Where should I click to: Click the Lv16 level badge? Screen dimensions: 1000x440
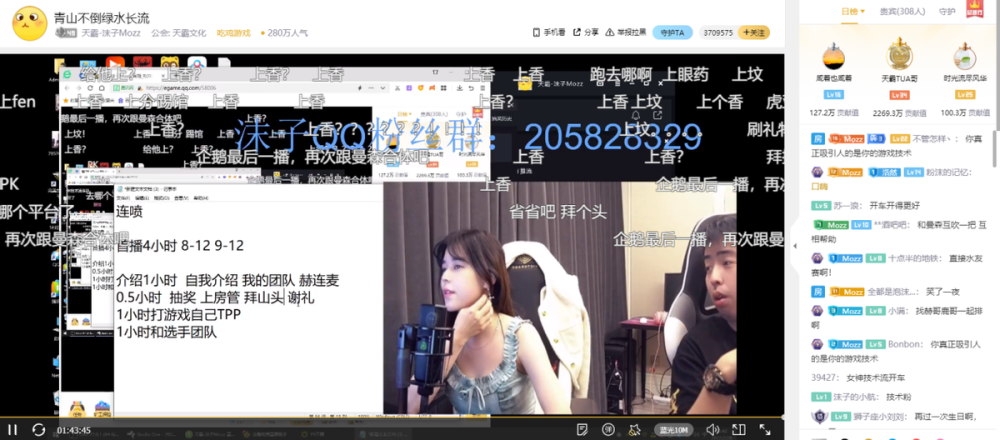pyautogui.click(x=834, y=95)
